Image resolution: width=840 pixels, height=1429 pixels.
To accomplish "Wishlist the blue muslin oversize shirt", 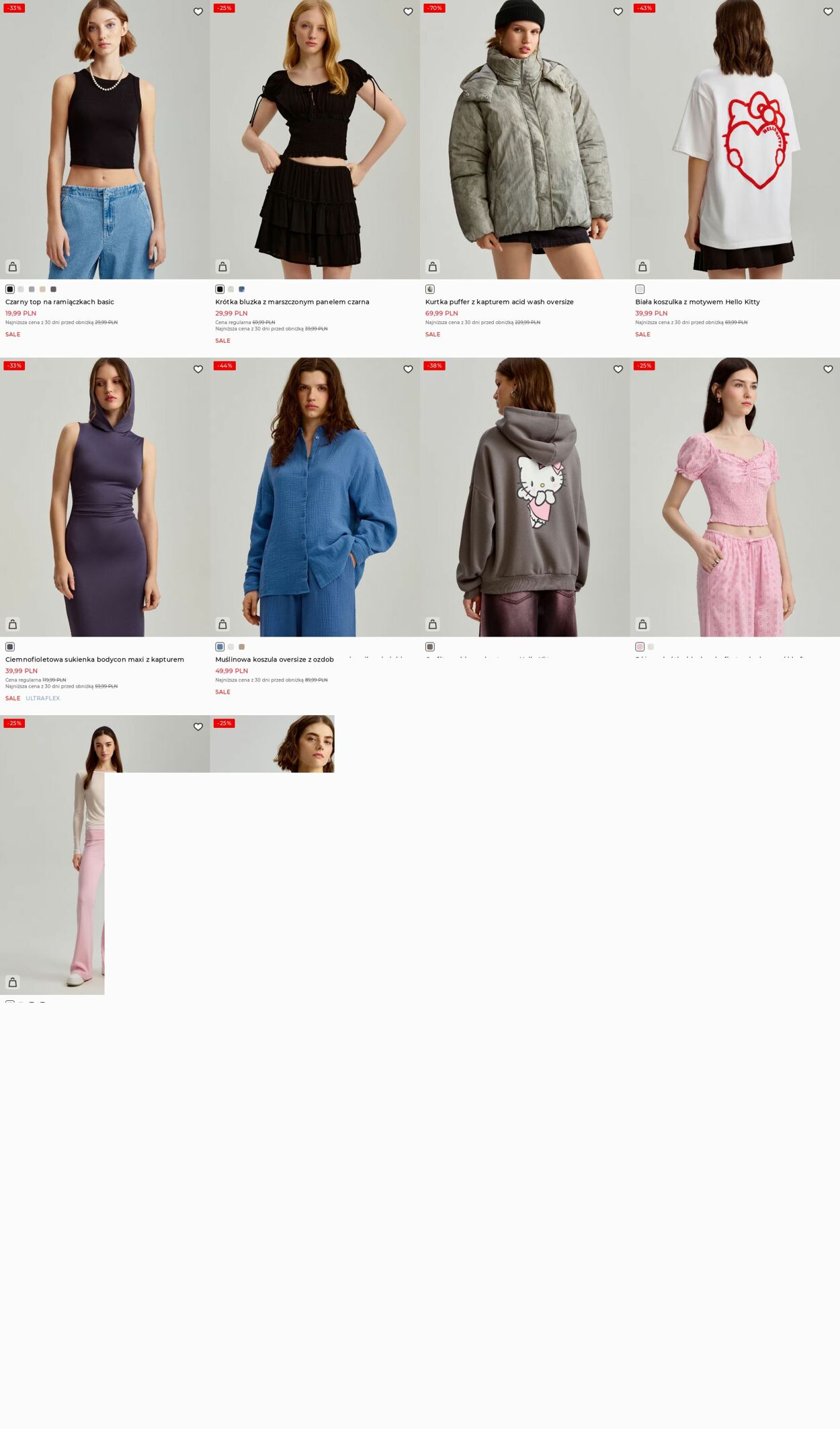I will [x=408, y=369].
